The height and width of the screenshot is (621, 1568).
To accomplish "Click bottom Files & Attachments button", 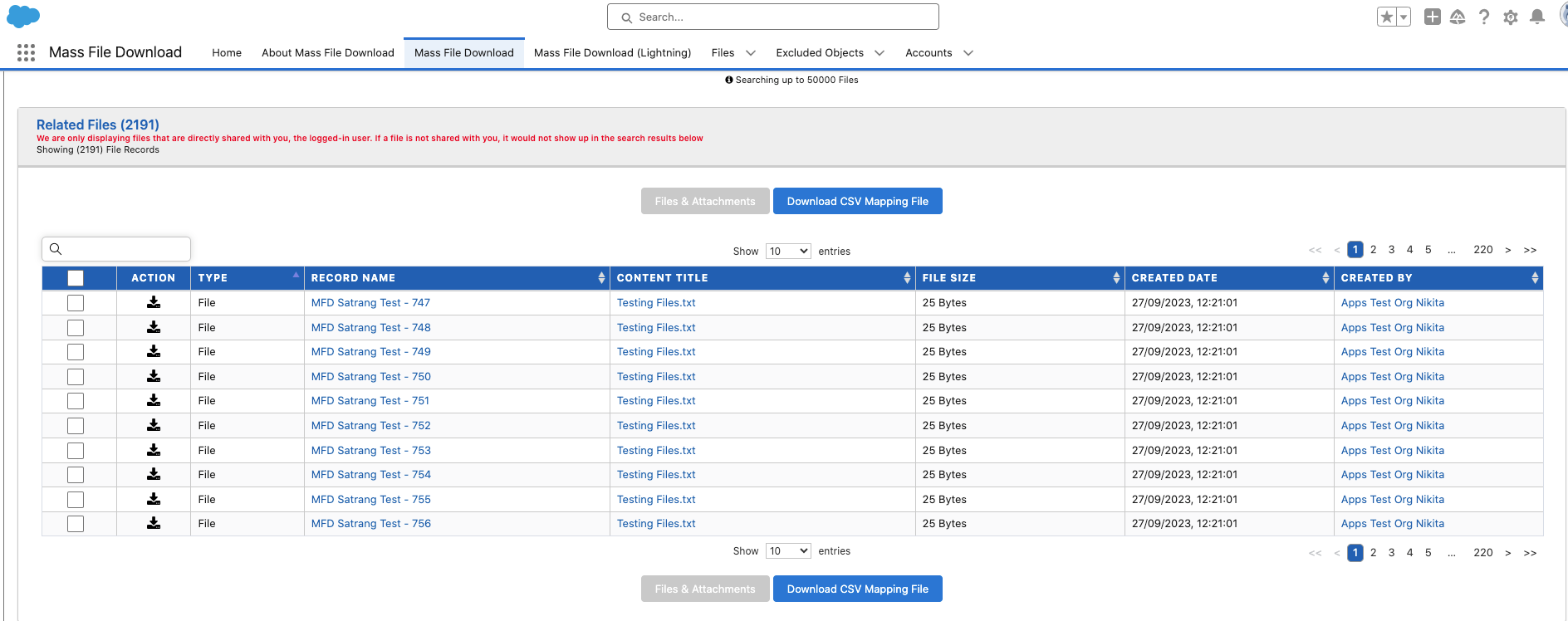I will click(x=705, y=589).
